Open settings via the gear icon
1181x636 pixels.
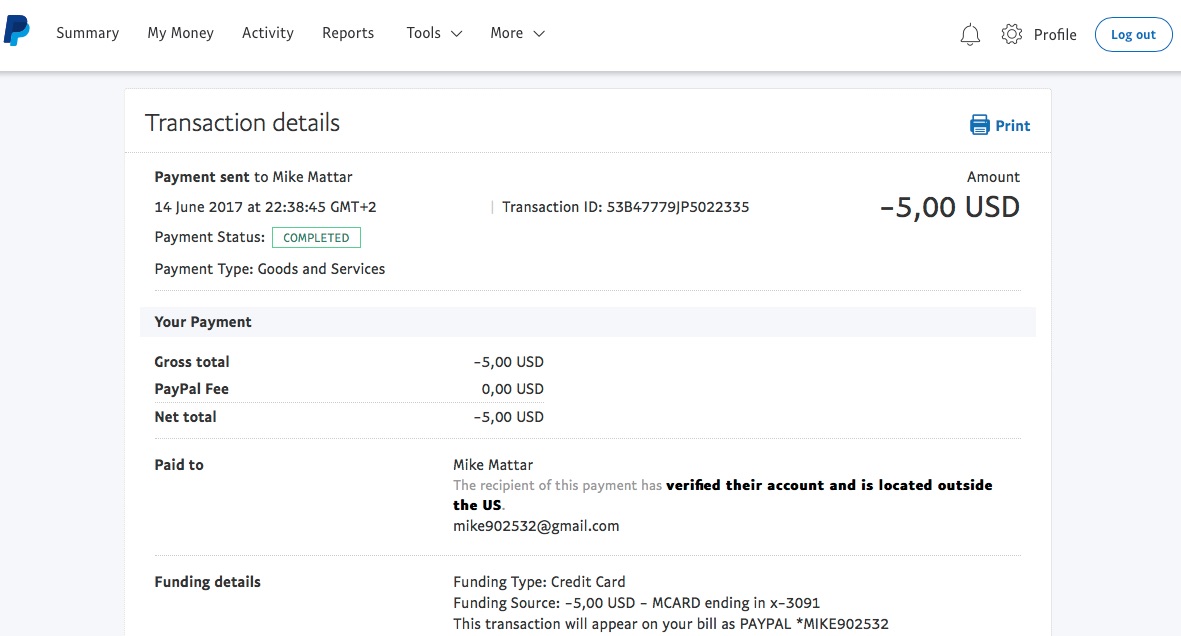coord(1012,34)
